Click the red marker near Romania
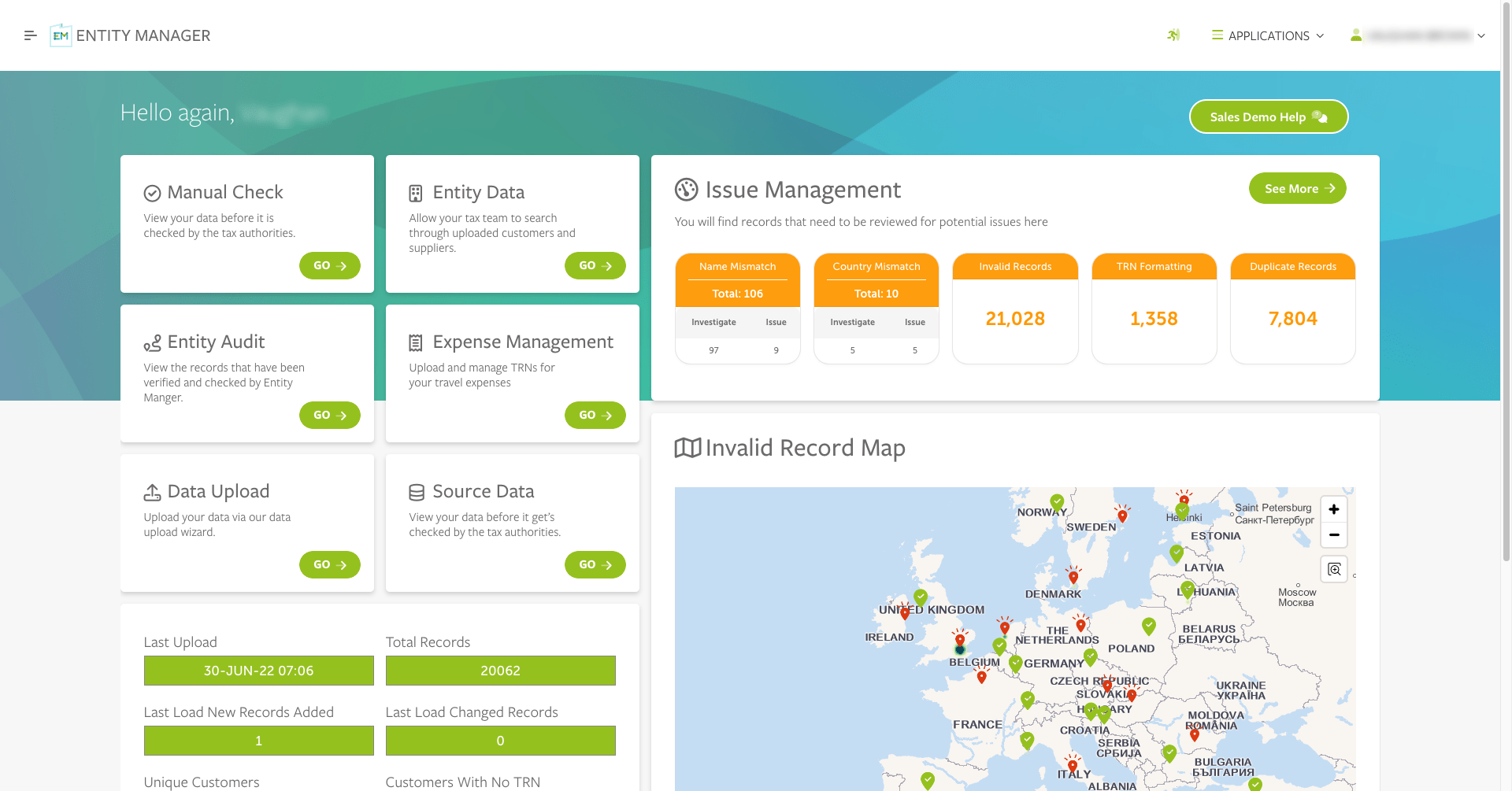 [x=1195, y=734]
